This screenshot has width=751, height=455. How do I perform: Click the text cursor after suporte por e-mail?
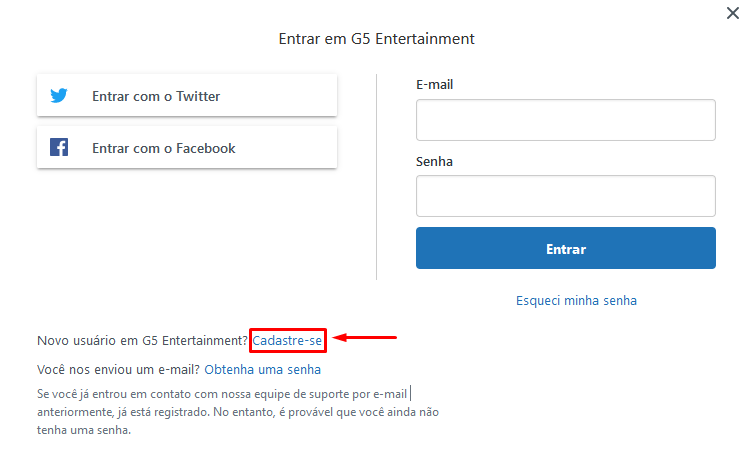coord(410,394)
